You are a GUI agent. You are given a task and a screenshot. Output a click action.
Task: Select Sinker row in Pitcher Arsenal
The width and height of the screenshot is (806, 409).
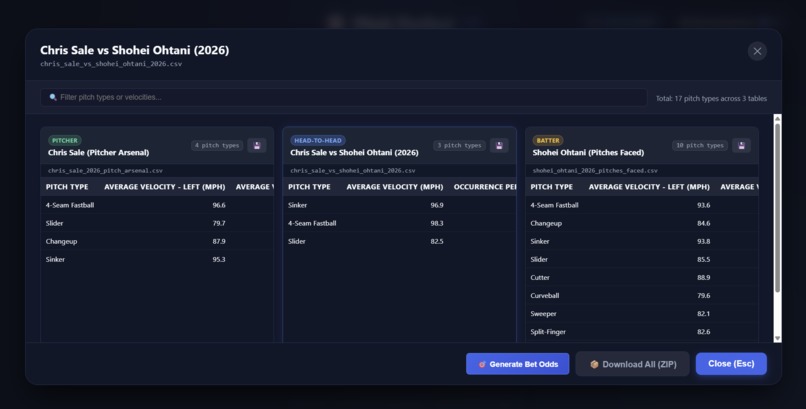click(x=157, y=259)
